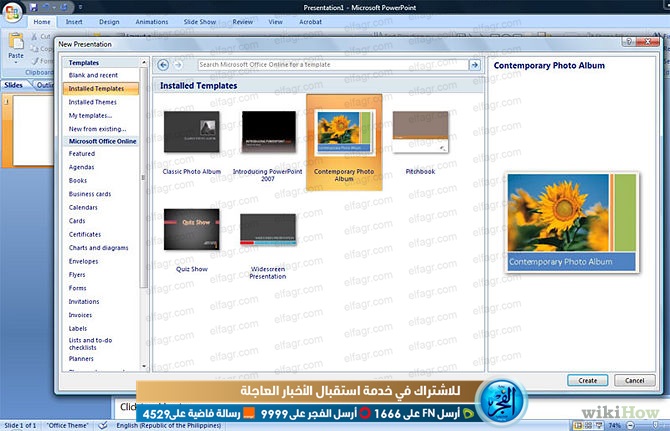Redo with the Quick Access toolbar icon
This screenshot has width=670, height=431.
pyautogui.click(x=64, y=7)
